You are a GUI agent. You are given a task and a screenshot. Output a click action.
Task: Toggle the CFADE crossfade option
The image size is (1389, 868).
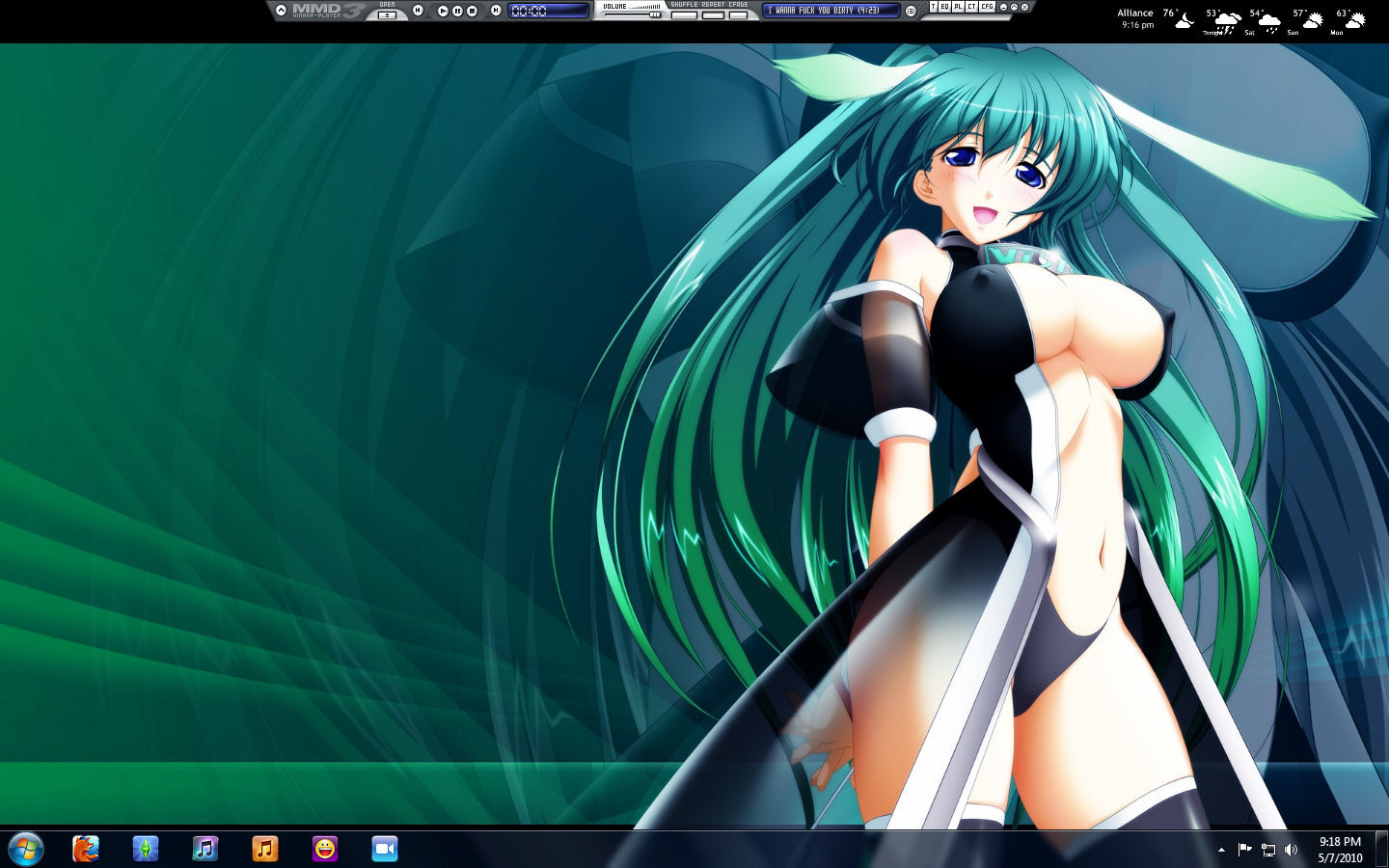[738, 14]
